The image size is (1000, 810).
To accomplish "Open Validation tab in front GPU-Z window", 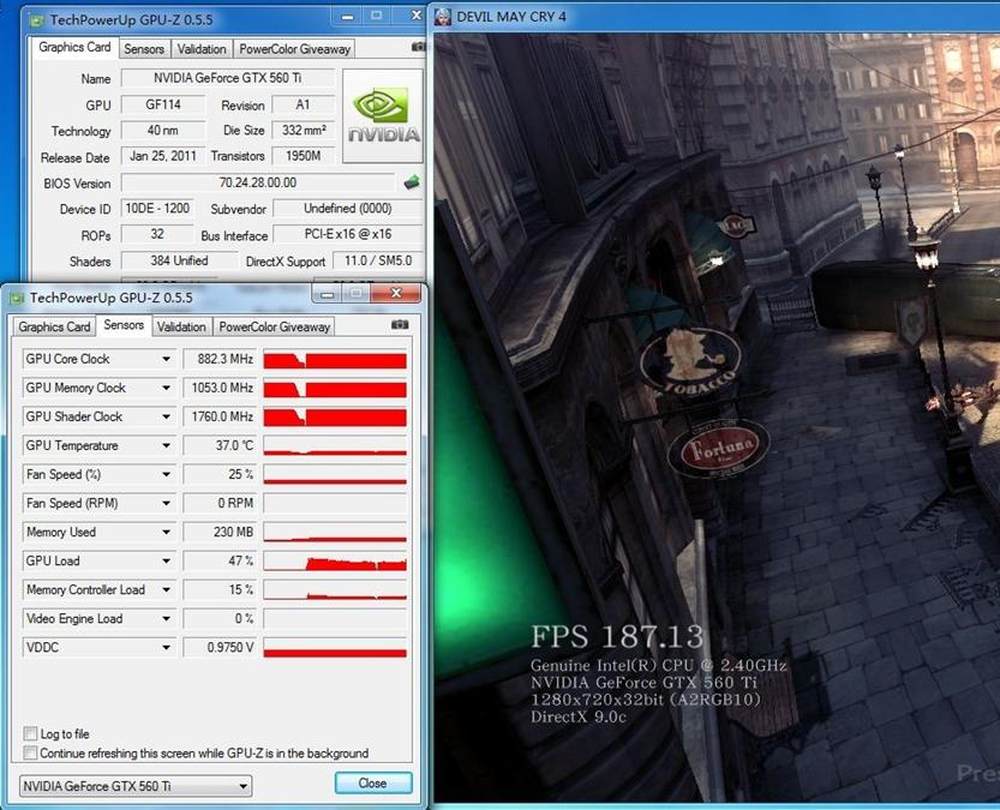I will pyautogui.click(x=181, y=327).
